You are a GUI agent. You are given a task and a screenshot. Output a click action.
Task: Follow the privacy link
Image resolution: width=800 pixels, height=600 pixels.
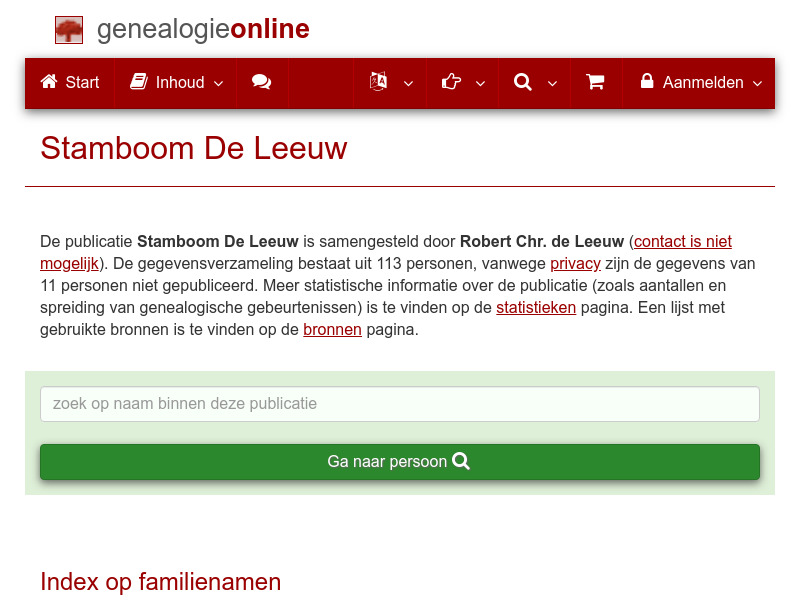tap(575, 263)
